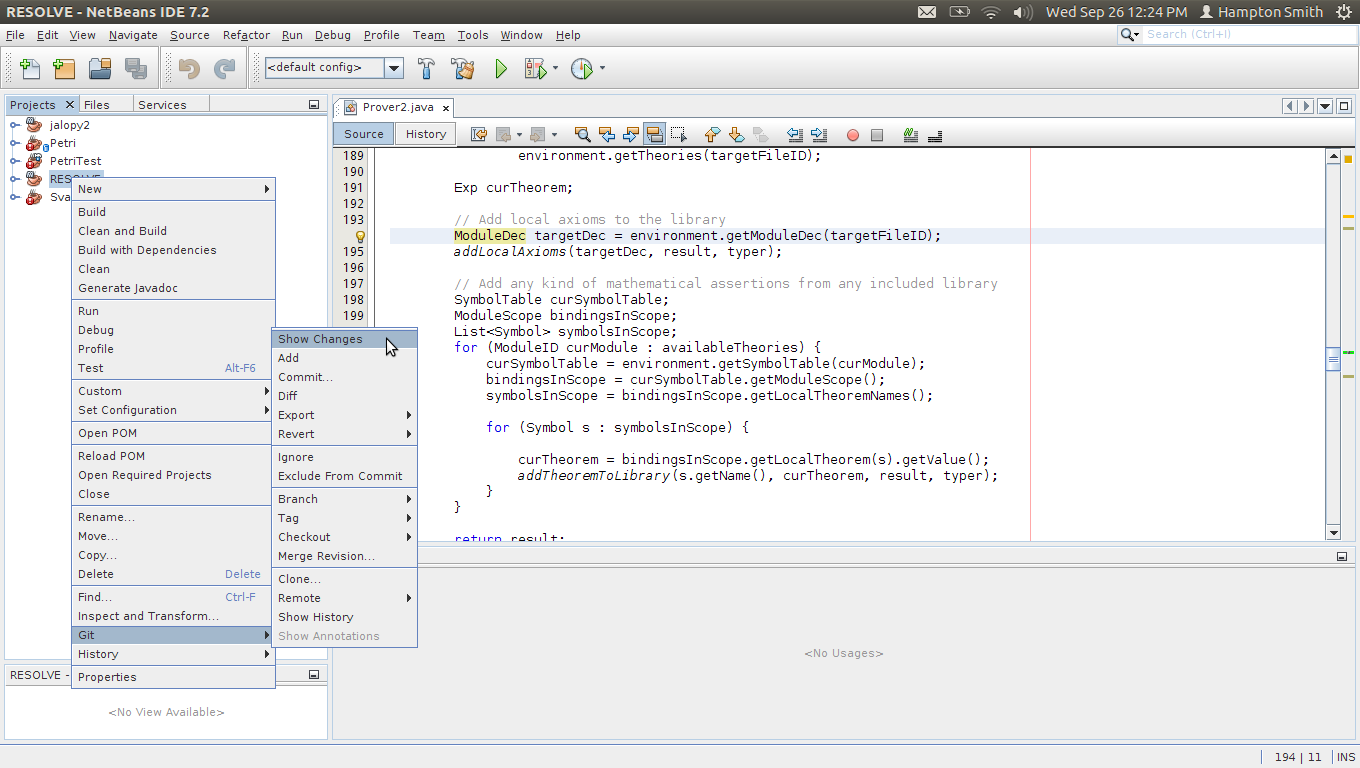Image resolution: width=1360 pixels, height=768 pixels.
Task: Choose Commit... from Git submenu
Action: (x=344, y=377)
